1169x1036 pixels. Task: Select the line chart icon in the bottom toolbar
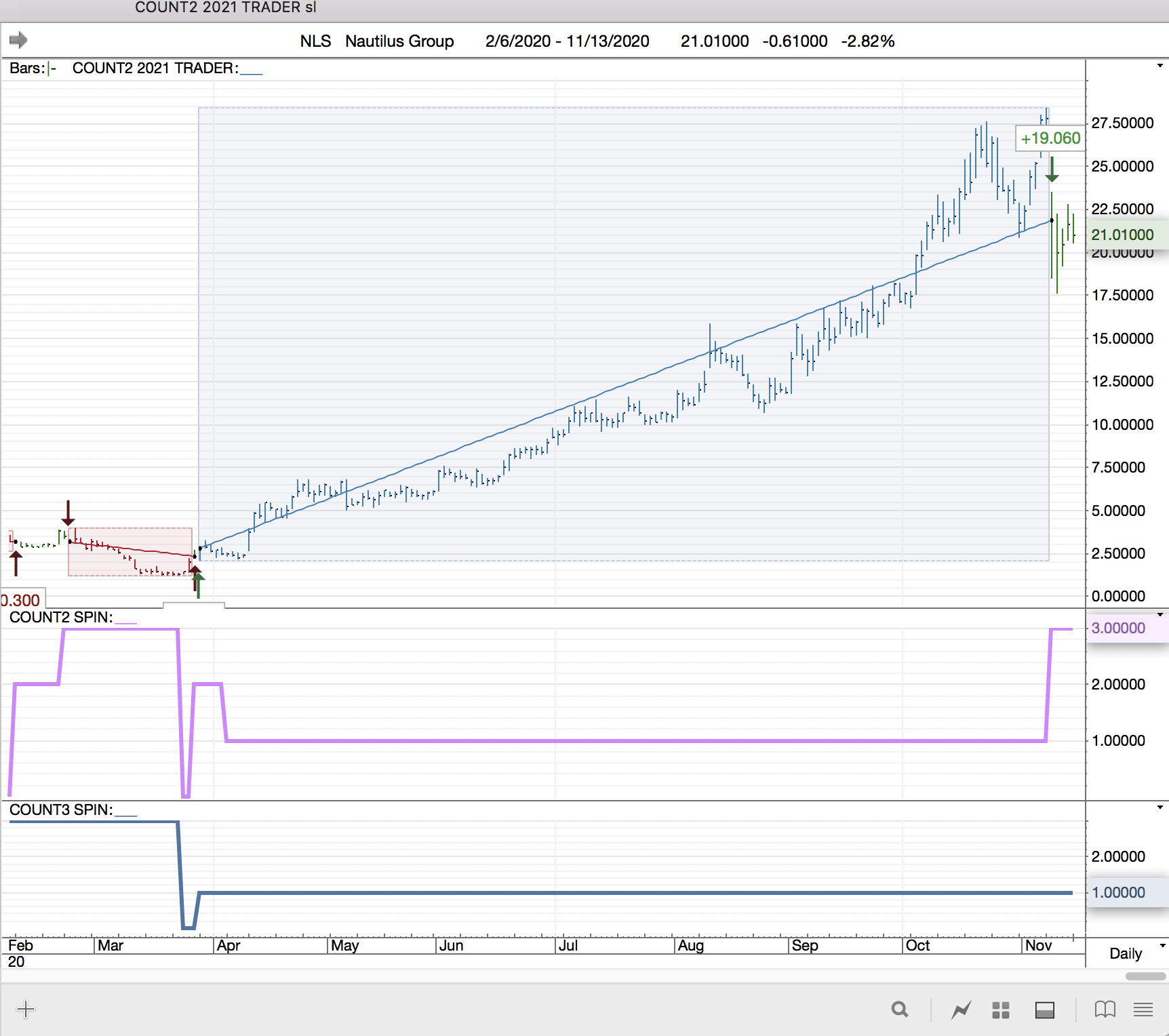point(961,1010)
